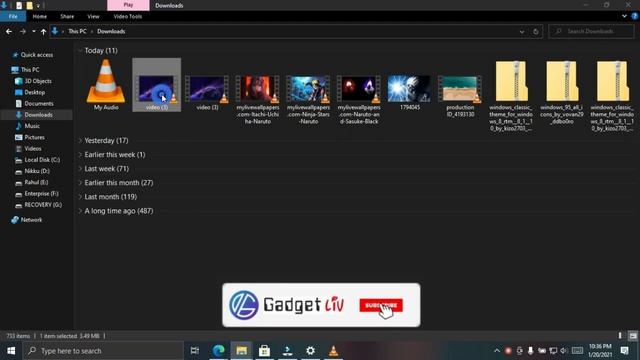The height and width of the screenshot is (360, 640).
Task: Click the Forward navigation arrow
Action: pyautogui.click(x=22, y=31)
